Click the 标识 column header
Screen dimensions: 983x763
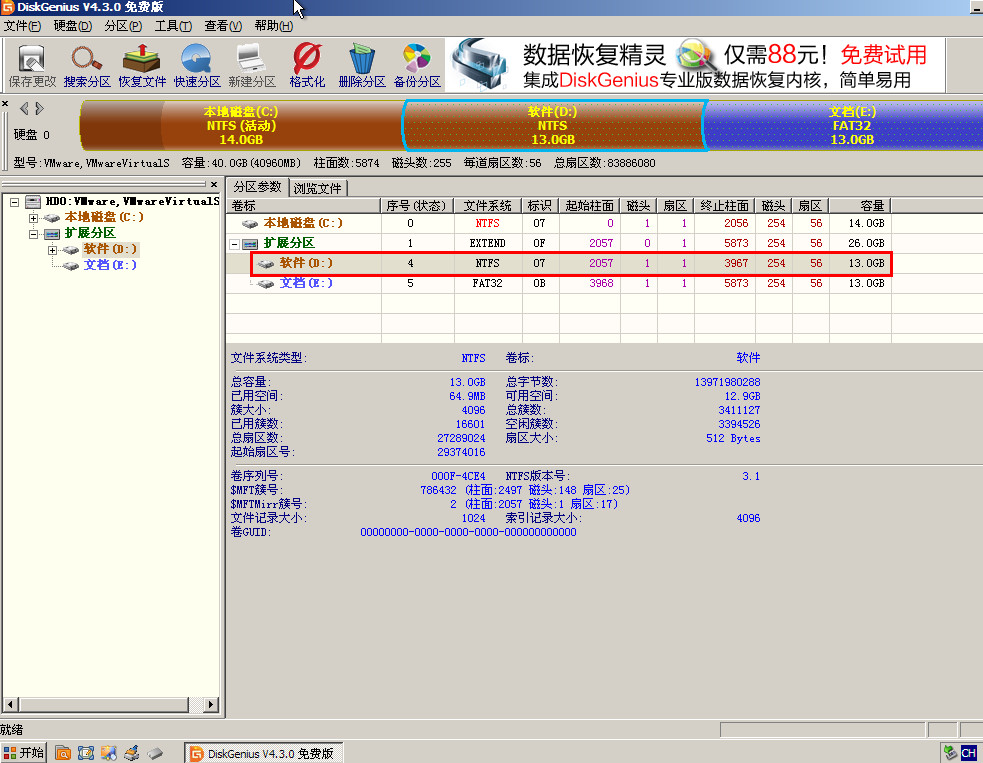[x=540, y=206]
